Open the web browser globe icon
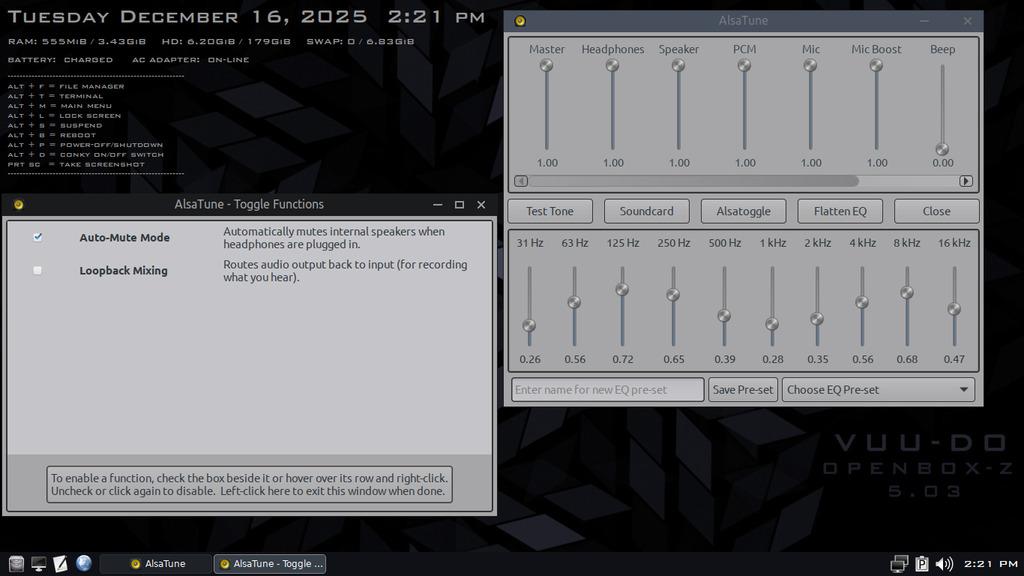The height and width of the screenshot is (576, 1024). tap(84, 564)
